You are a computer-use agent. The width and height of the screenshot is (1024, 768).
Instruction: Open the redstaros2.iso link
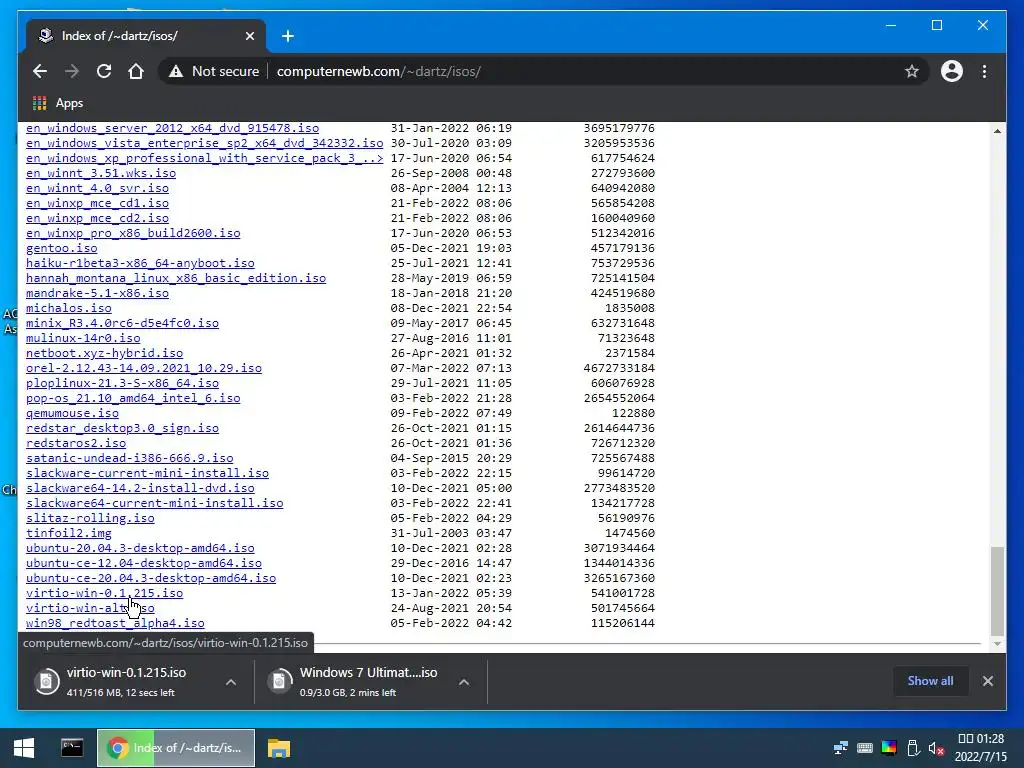point(76,443)
